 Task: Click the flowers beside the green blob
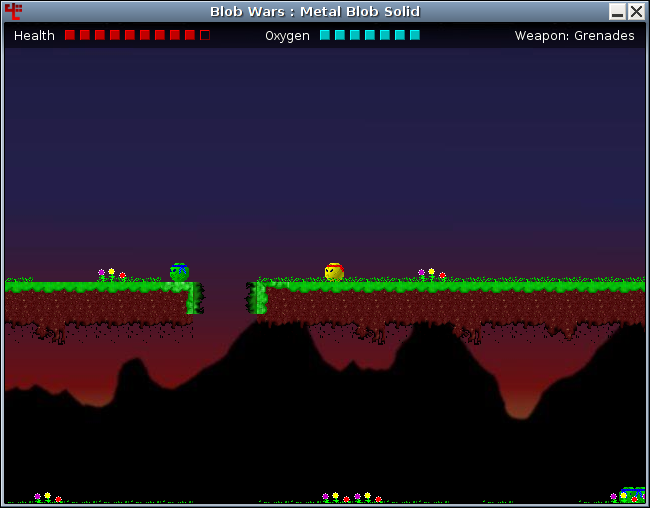click(112, 275)
